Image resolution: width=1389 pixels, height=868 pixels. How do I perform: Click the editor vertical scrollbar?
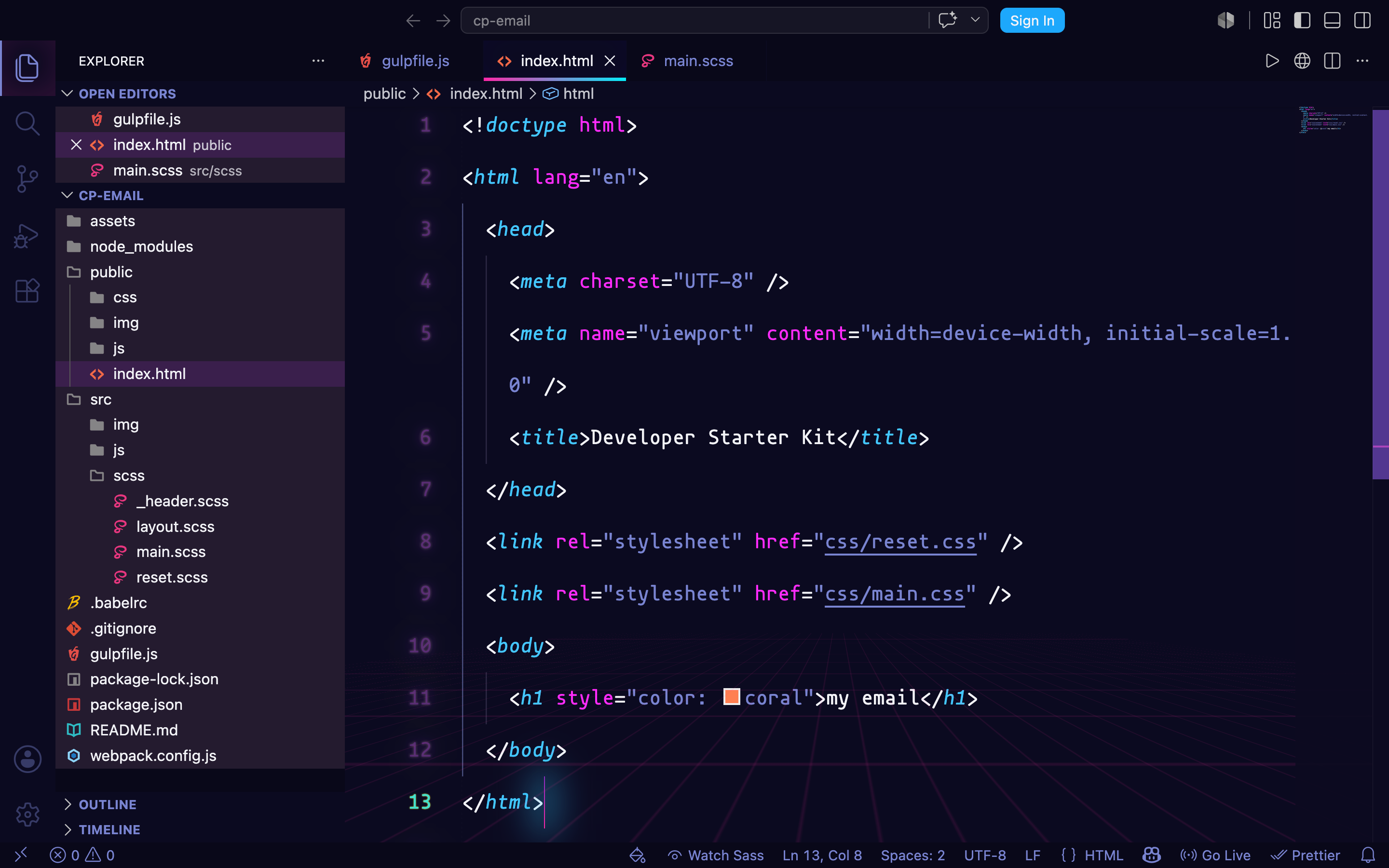coord(1380,294)
